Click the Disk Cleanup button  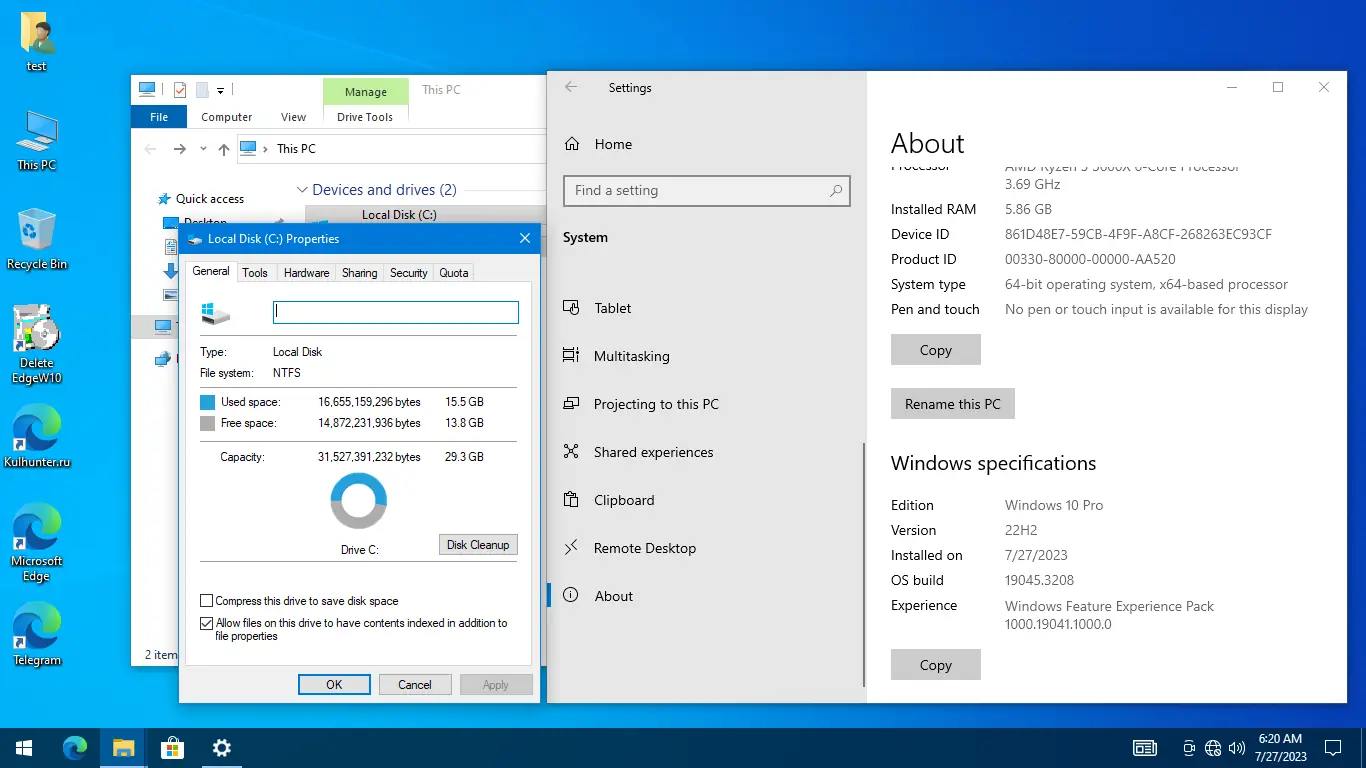[478, 545]
